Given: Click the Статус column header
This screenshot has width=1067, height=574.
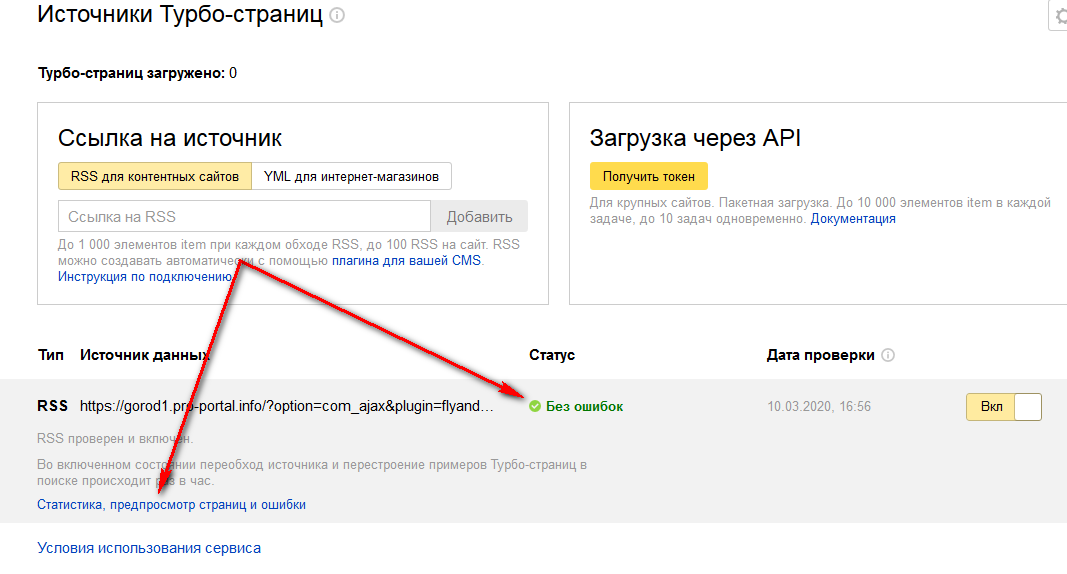Looking at the screenshot, I should (x=552, y=355).
